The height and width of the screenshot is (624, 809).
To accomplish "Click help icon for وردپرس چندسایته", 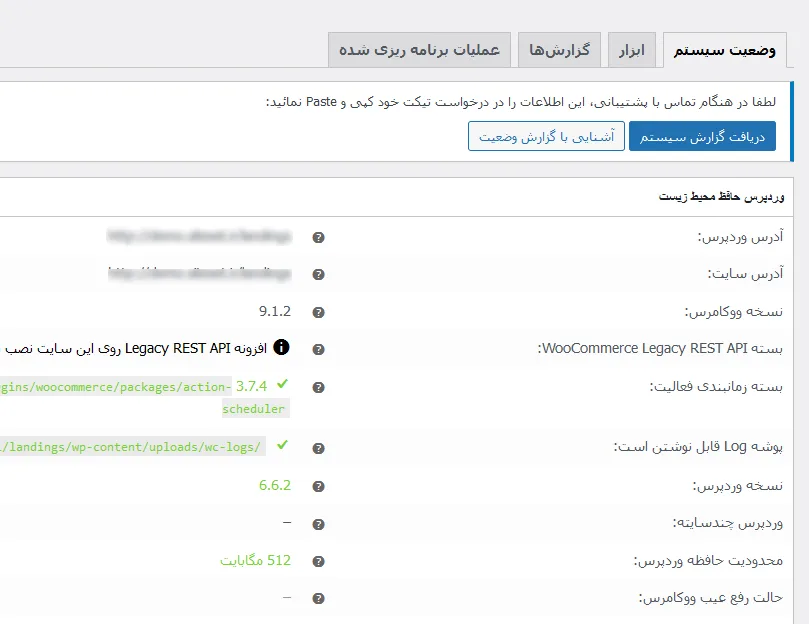I will (x=318, y=524).
